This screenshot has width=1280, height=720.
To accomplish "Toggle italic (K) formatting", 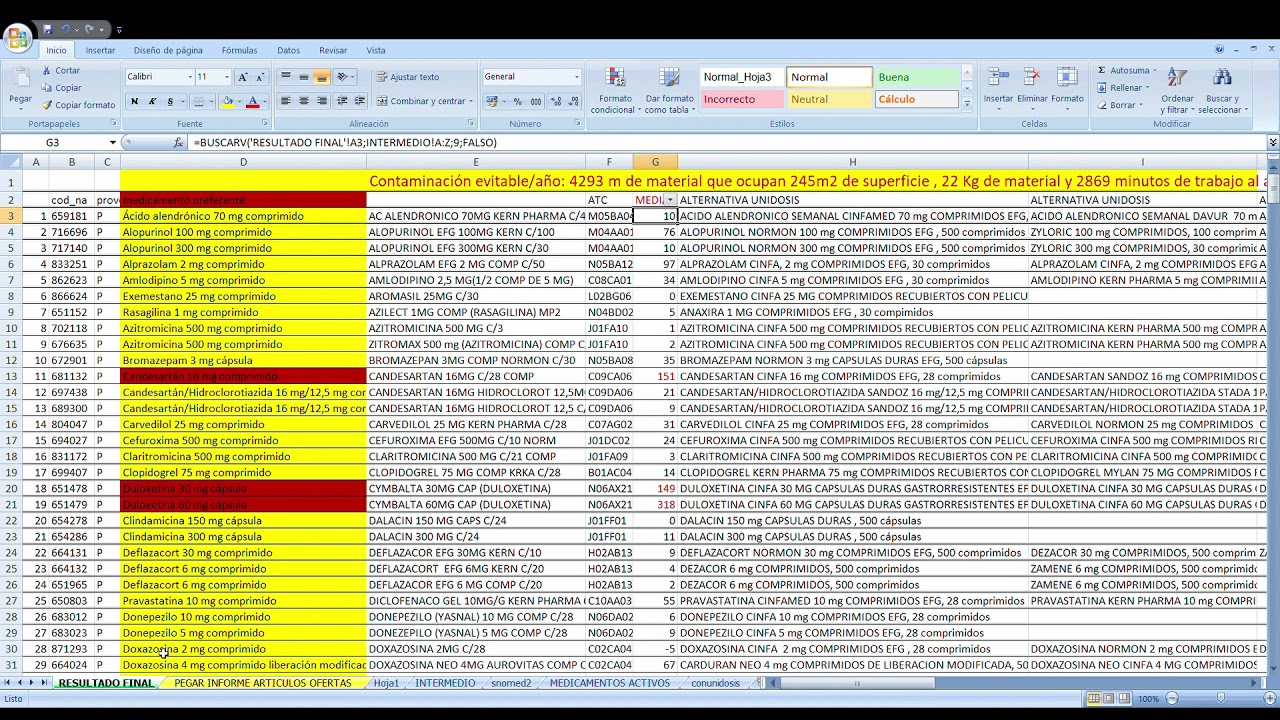I will (x=152, y=101).
